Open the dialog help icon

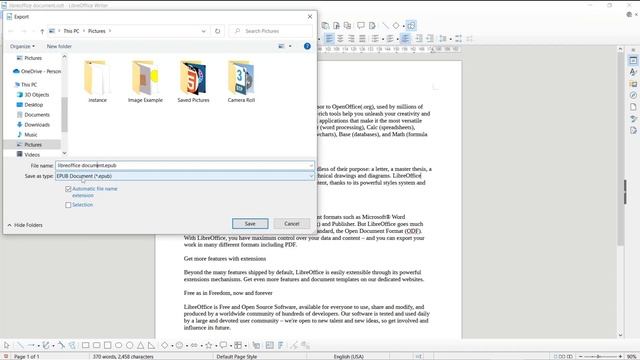[x=307, y=46]
